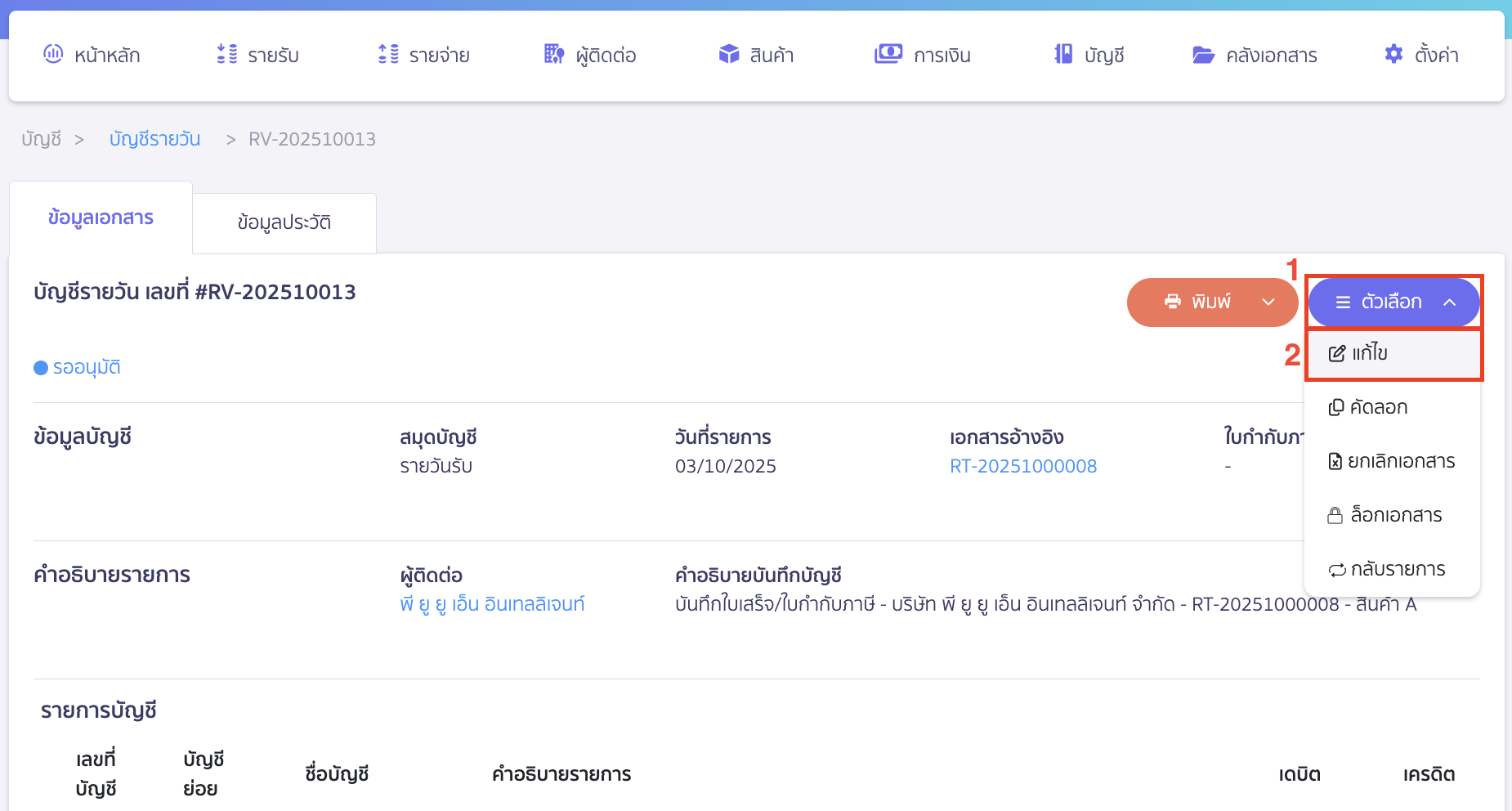
Task: Switch to the ข้อมูลประวัติ tab
Action: pos(284,222)
